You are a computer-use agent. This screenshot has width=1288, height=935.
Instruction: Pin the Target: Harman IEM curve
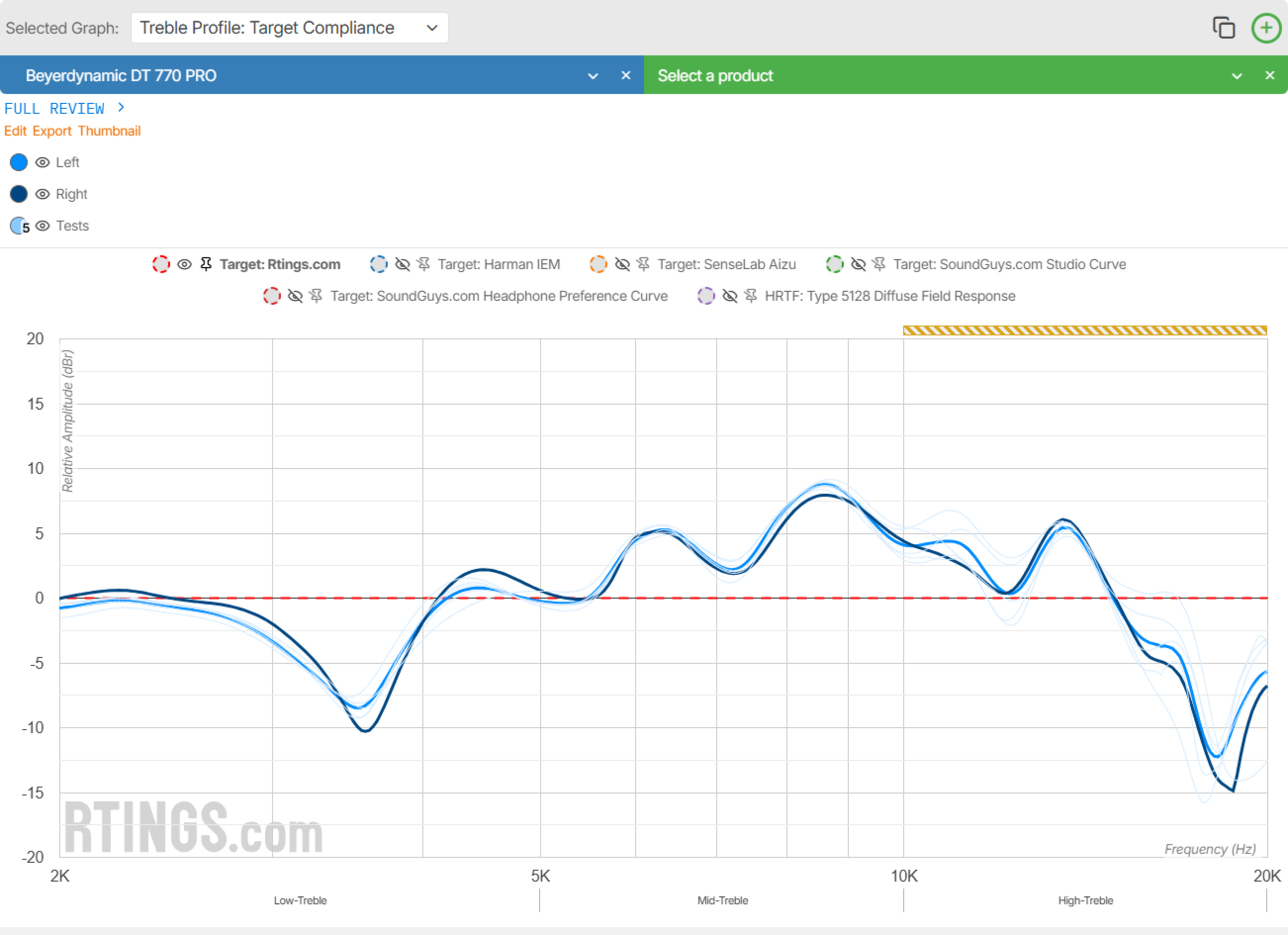pyautogui.click(x=424, y=264)
